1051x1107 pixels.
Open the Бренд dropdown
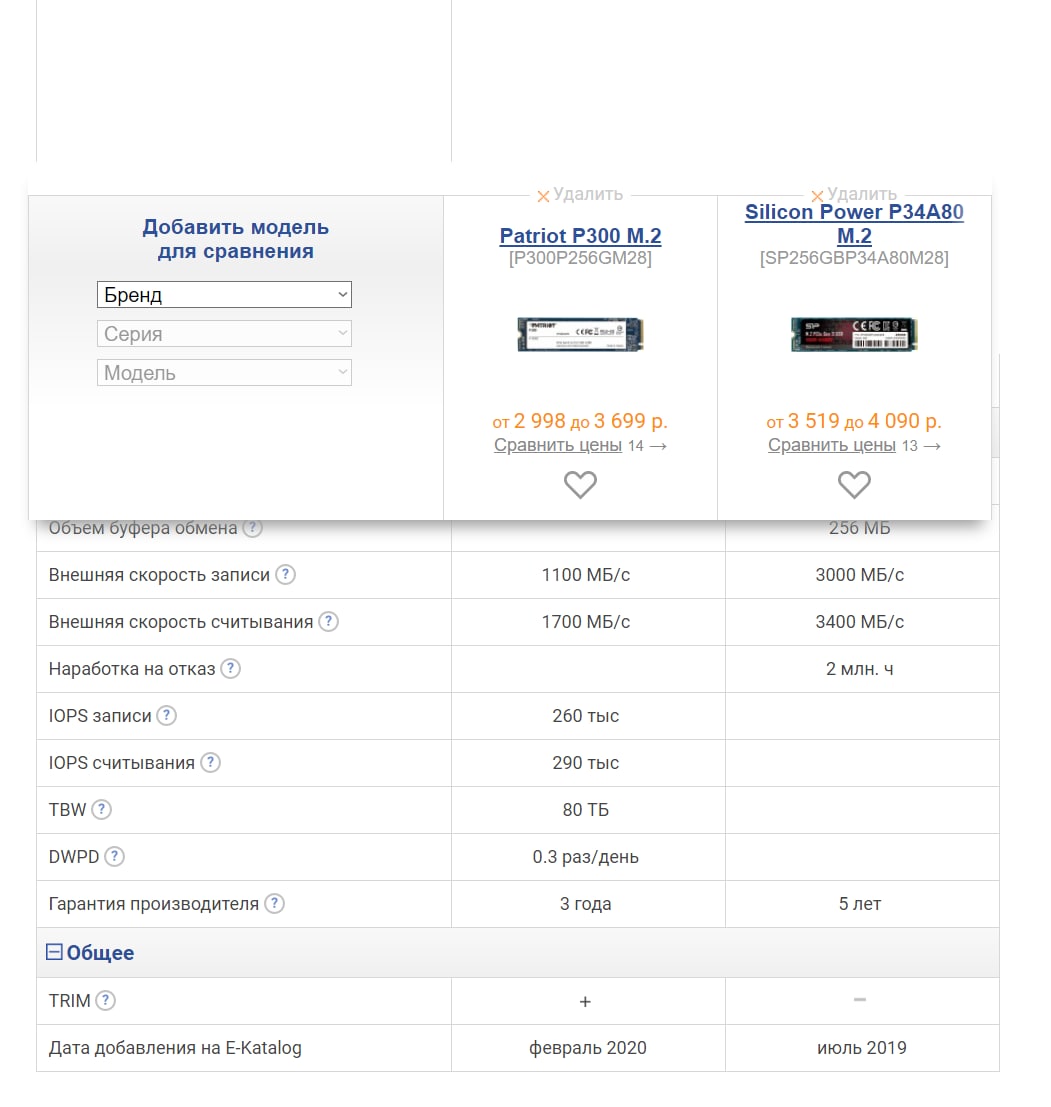[x=224, y=294]
